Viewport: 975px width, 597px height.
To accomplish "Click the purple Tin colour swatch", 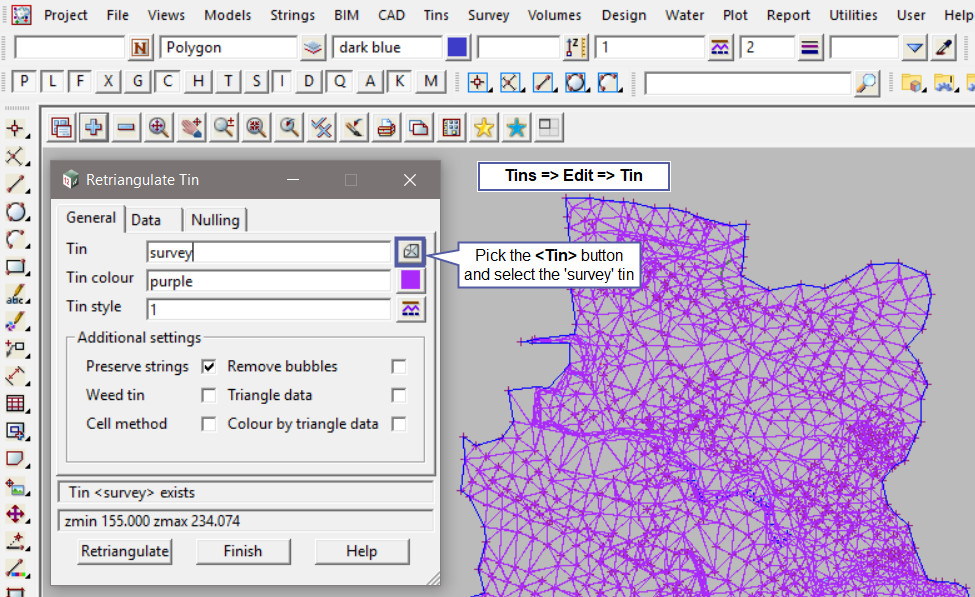I will [x=410, y=281].
